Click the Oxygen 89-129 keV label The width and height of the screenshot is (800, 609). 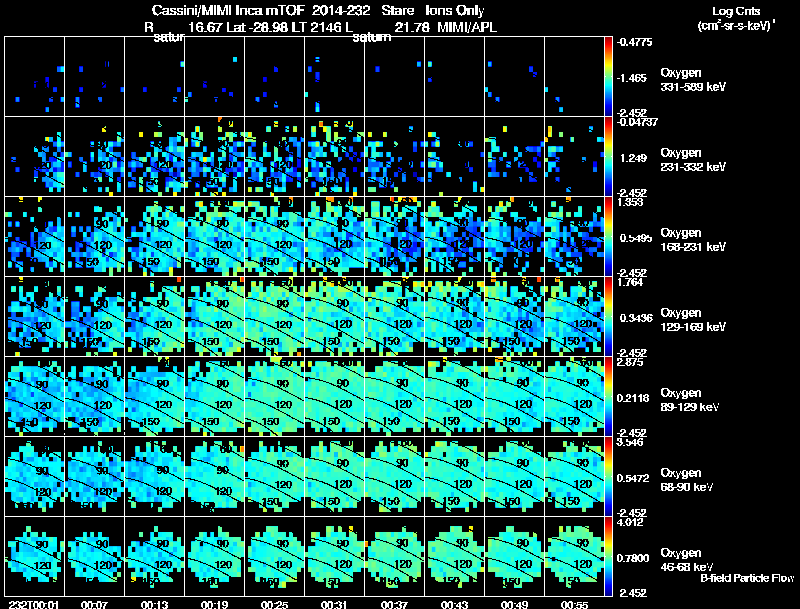click(690, 400)
